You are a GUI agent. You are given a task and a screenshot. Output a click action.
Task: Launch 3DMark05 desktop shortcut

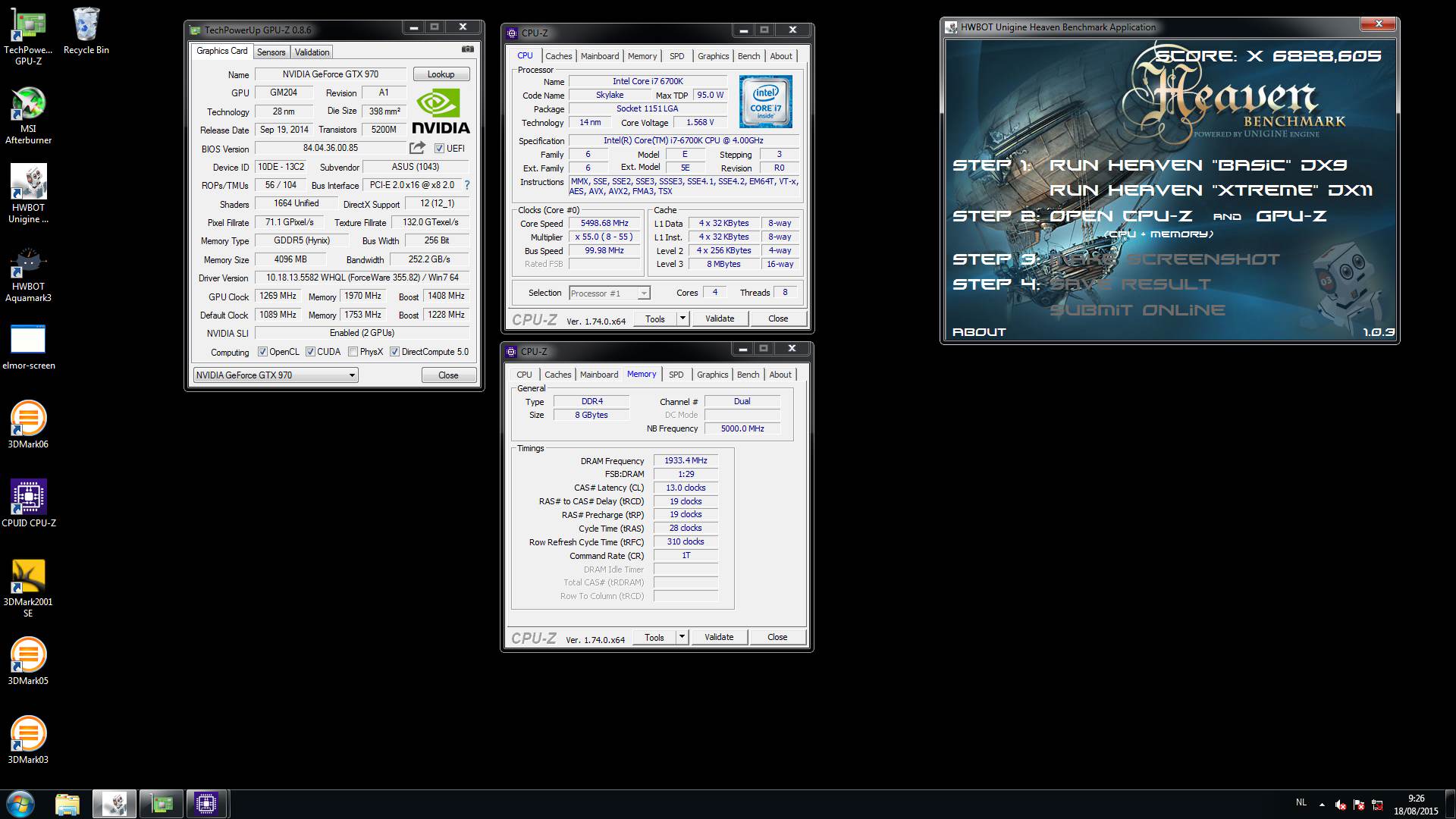pos(28,661)
